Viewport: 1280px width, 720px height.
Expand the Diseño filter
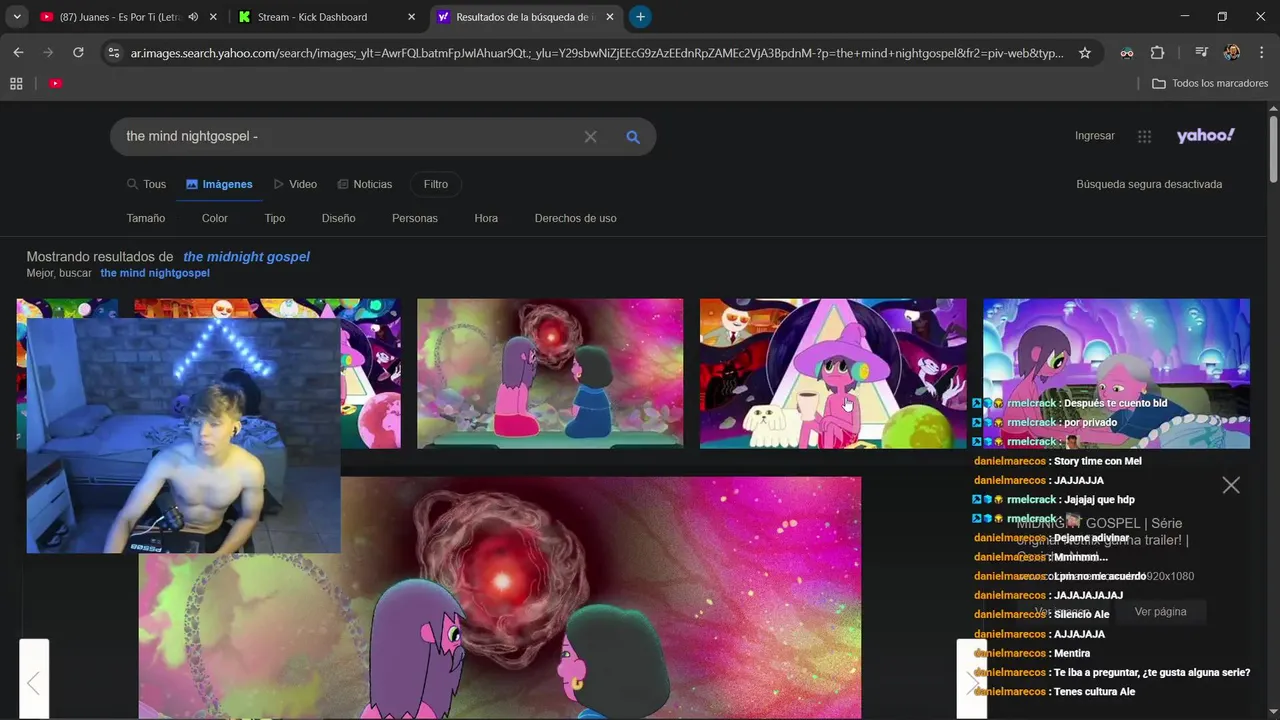coord(339,218)
